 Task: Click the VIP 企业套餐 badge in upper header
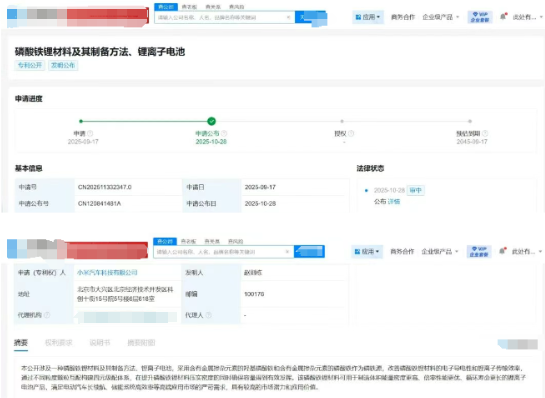coord(480,17)
